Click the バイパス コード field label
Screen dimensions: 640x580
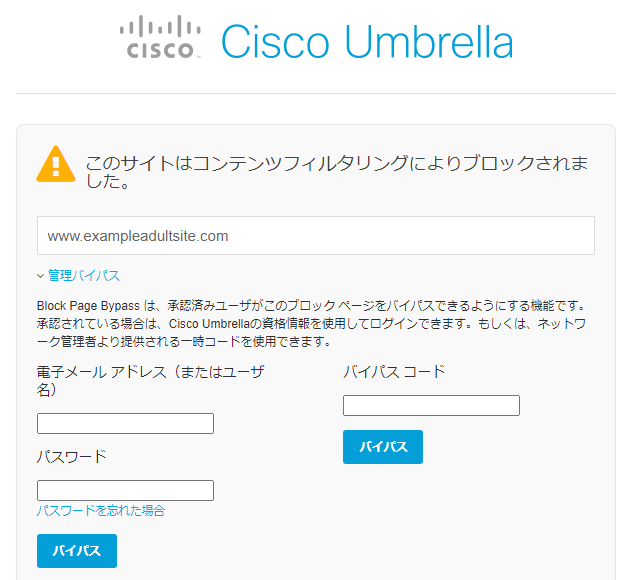pos(394,372)
